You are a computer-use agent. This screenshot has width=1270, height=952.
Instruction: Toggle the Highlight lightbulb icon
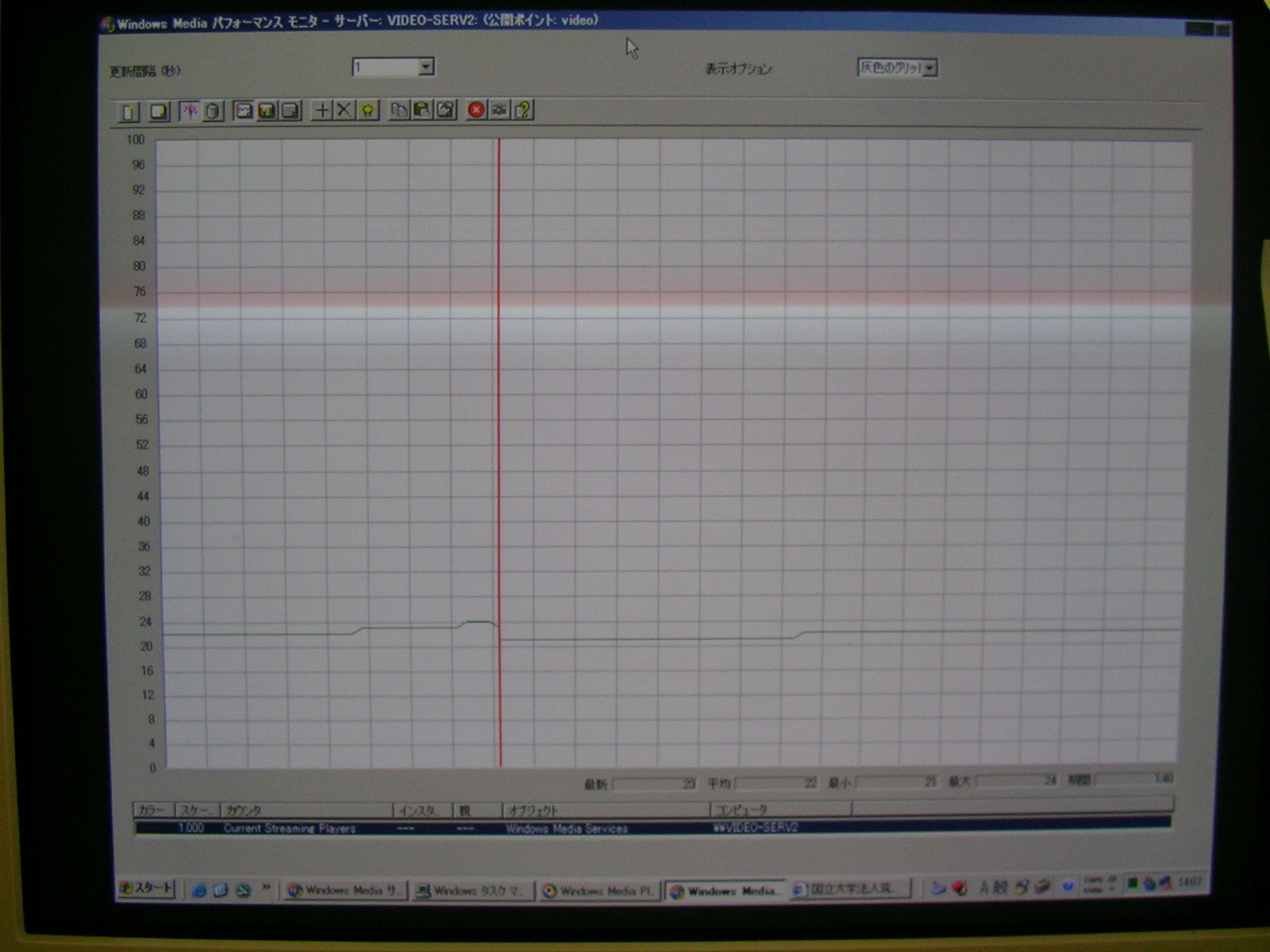click(x=368, y=110)
